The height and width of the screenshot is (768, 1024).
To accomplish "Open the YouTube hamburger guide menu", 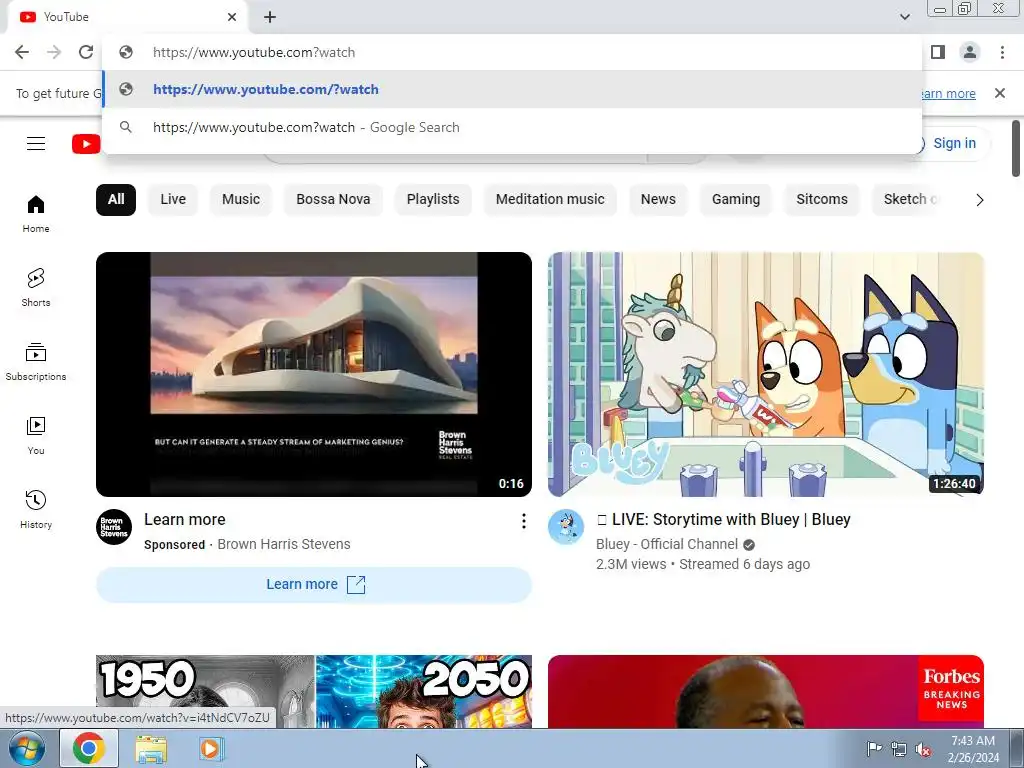I will pyautogui.click(x=36, y=144).
